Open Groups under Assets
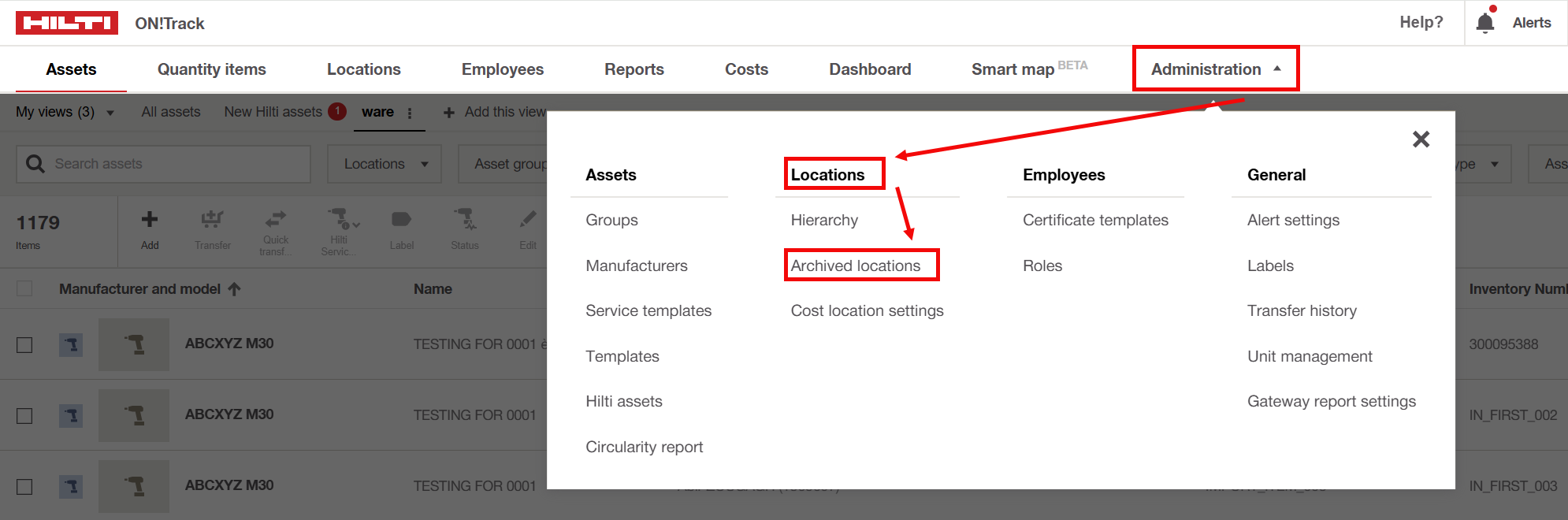The image size is (1568, 520). coord(611,220)
